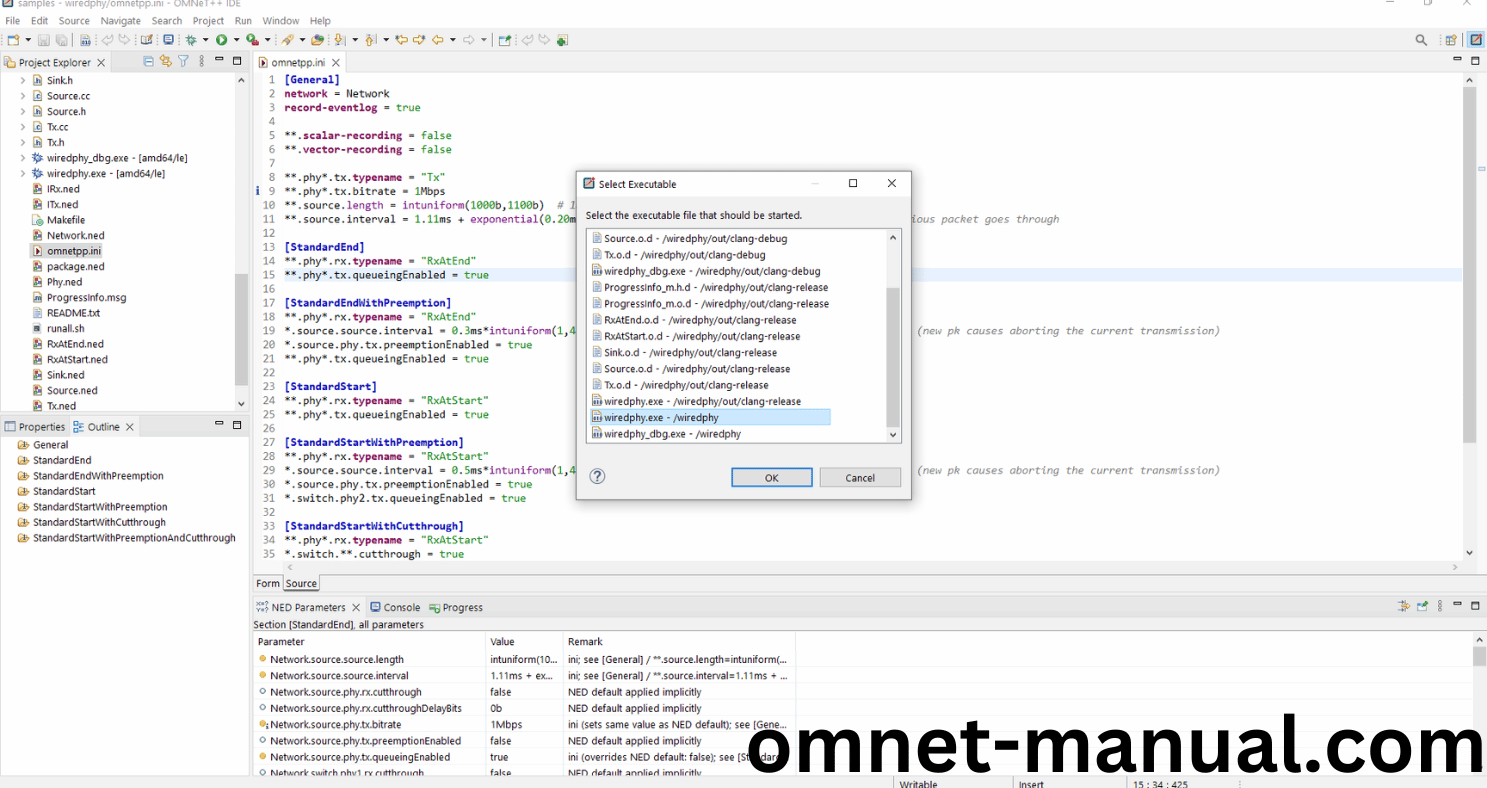Click the green Run button in toolbar

(221, 40)
